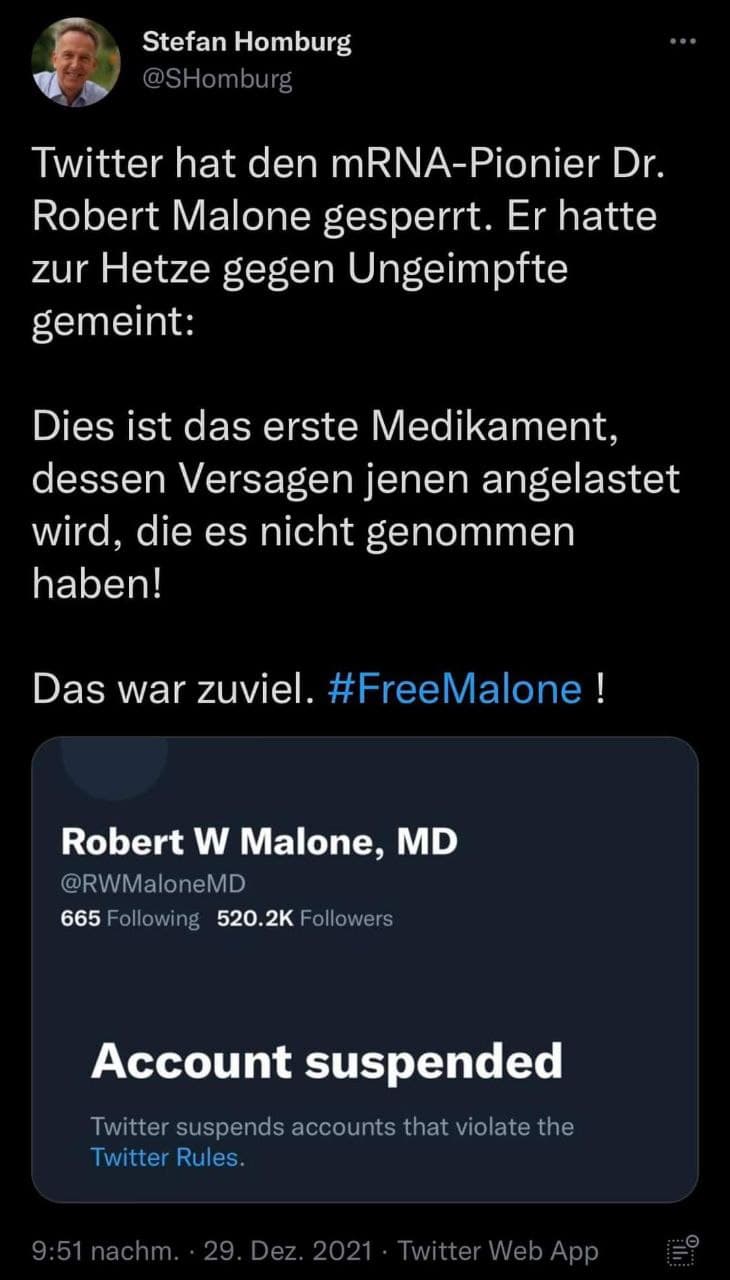Viewport: 730px width, 1280px height.
Task: Open the #FreeMalone hashtag
Action: click(455, 690)
